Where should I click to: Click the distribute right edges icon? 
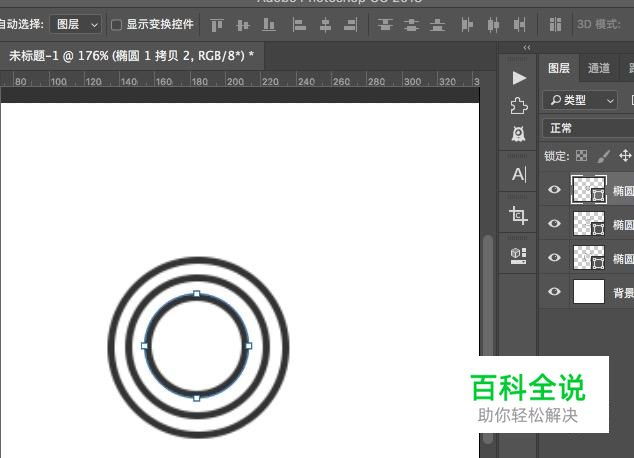click(x=520, y=25)
